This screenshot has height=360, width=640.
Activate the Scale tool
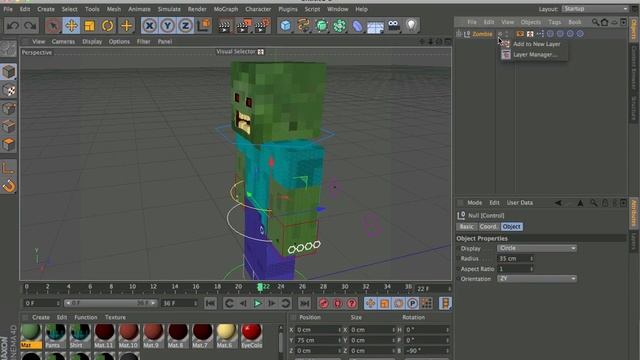[89, 26]
